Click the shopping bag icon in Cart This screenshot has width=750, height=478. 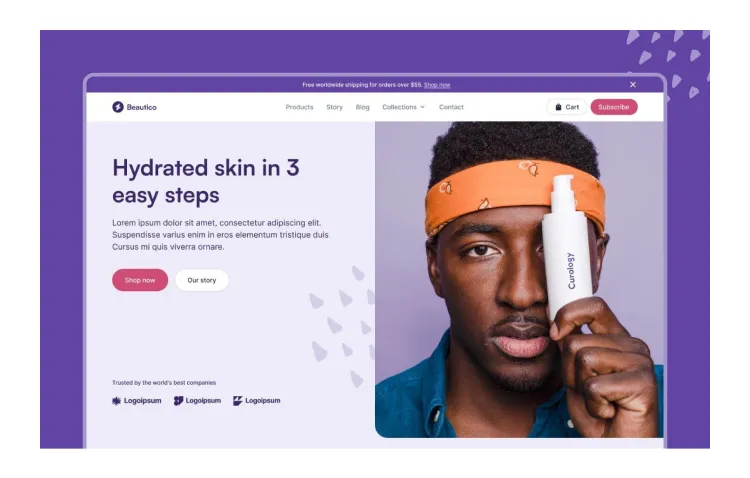558,107
